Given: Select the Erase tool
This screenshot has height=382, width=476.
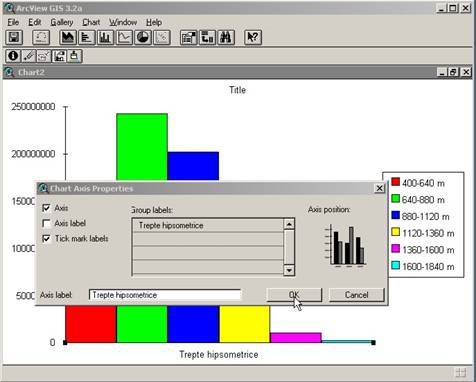Looking at the screenshot, I should pos(28,56).
